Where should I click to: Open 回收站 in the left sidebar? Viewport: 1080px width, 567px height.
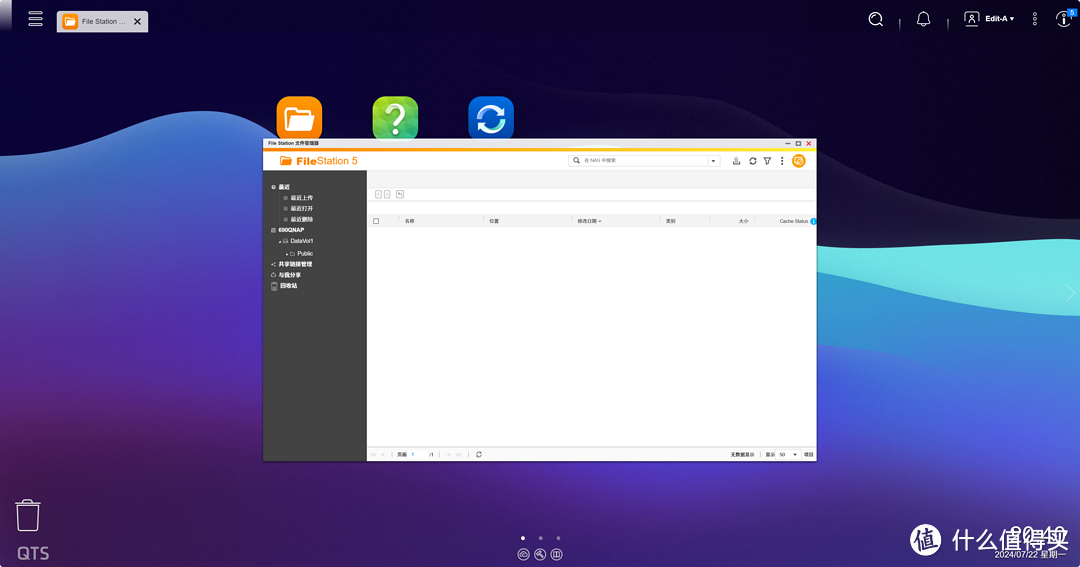[287, 286]
